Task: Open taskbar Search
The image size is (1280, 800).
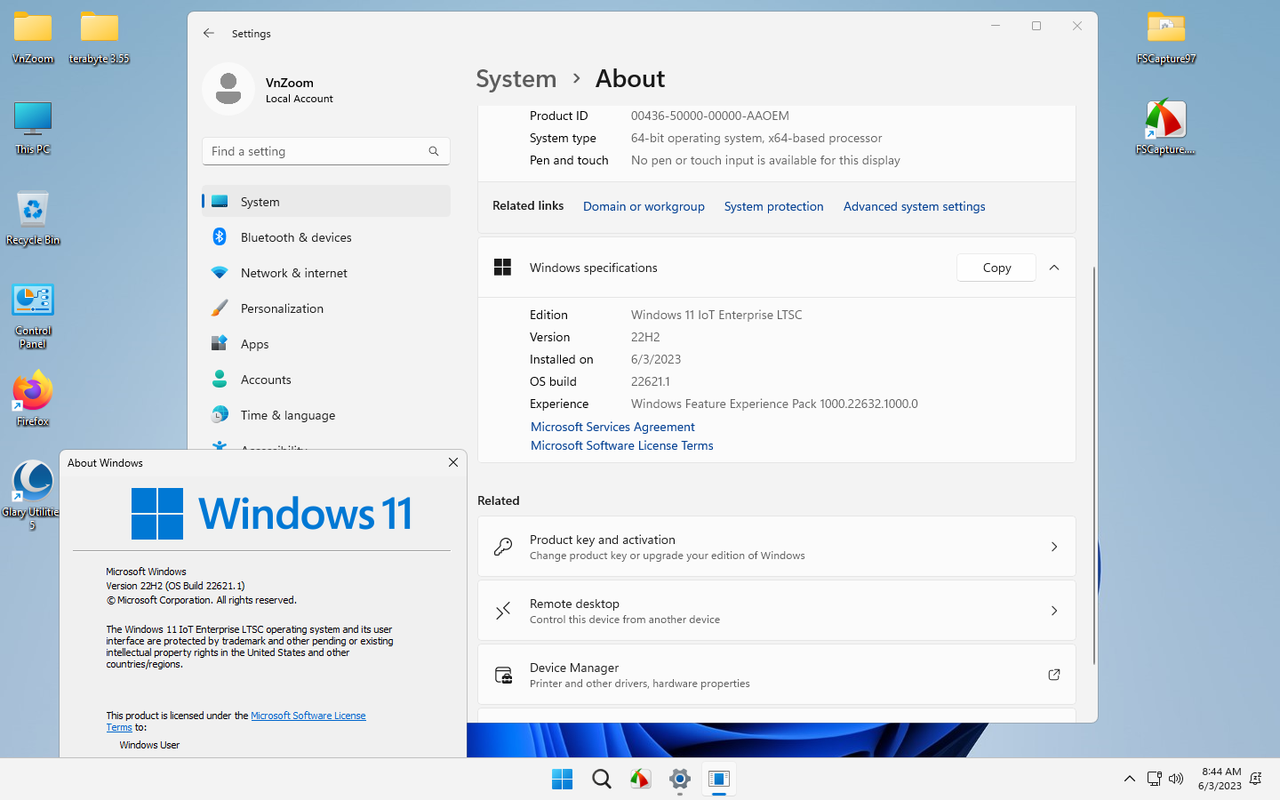Action: [601, 779]
